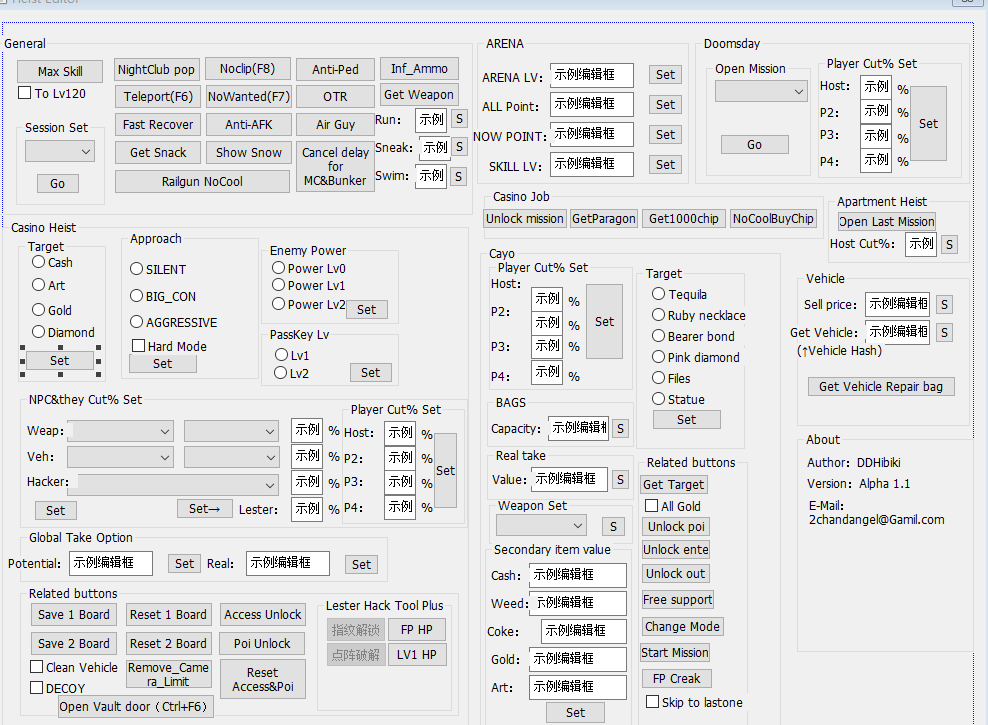Open the Session Set dropdown
The height and width of the screenshot is (725, 988).
tap(60, 151)
